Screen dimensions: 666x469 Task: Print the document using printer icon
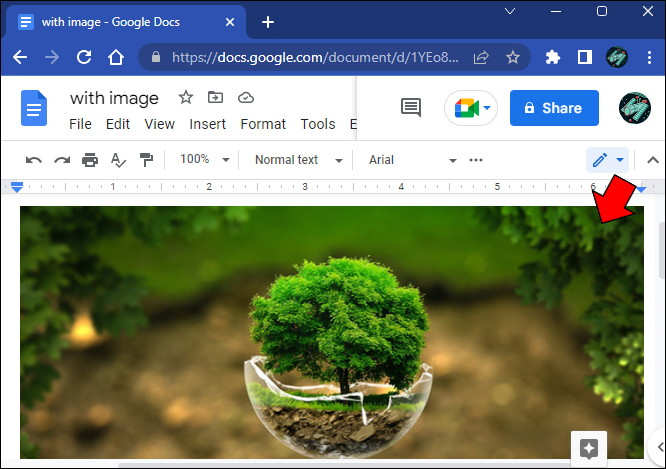pyautogui.click(x=90, y=160)
